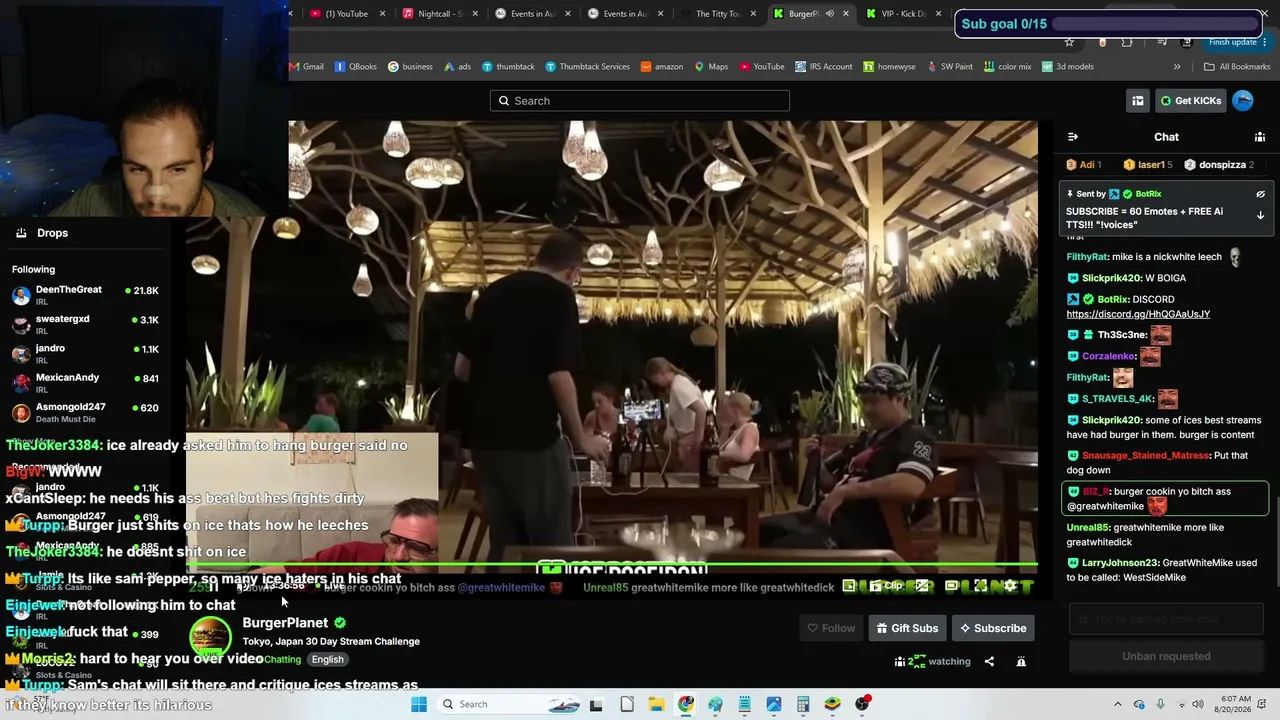Bookmark this page with the star icon
This screenshot has width=1280, height=720.
[x=1069, y=42]
